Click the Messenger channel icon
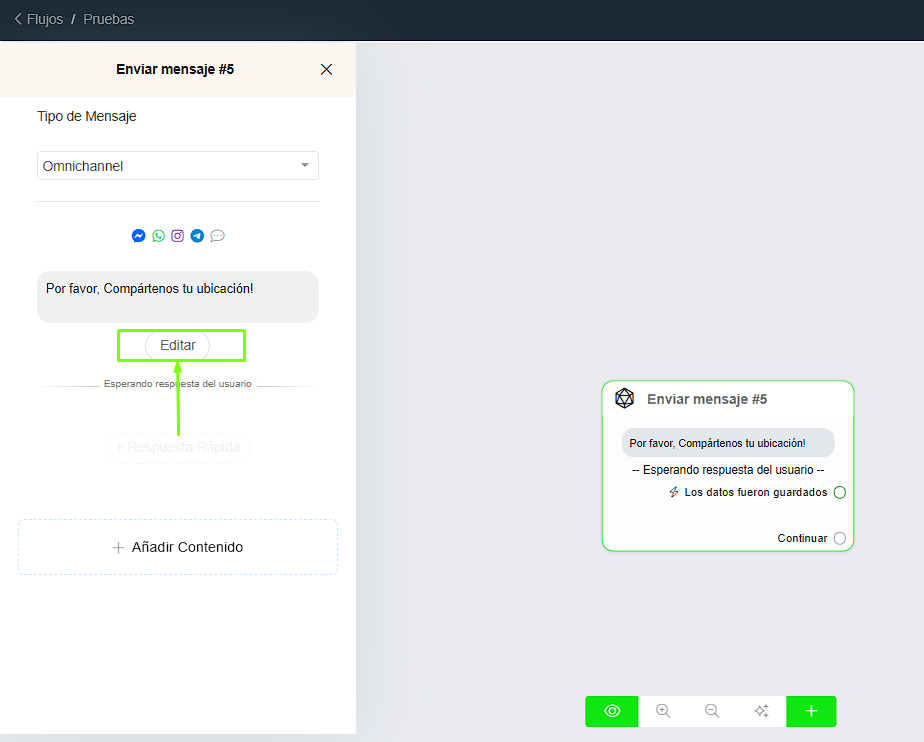 point(138,236)
